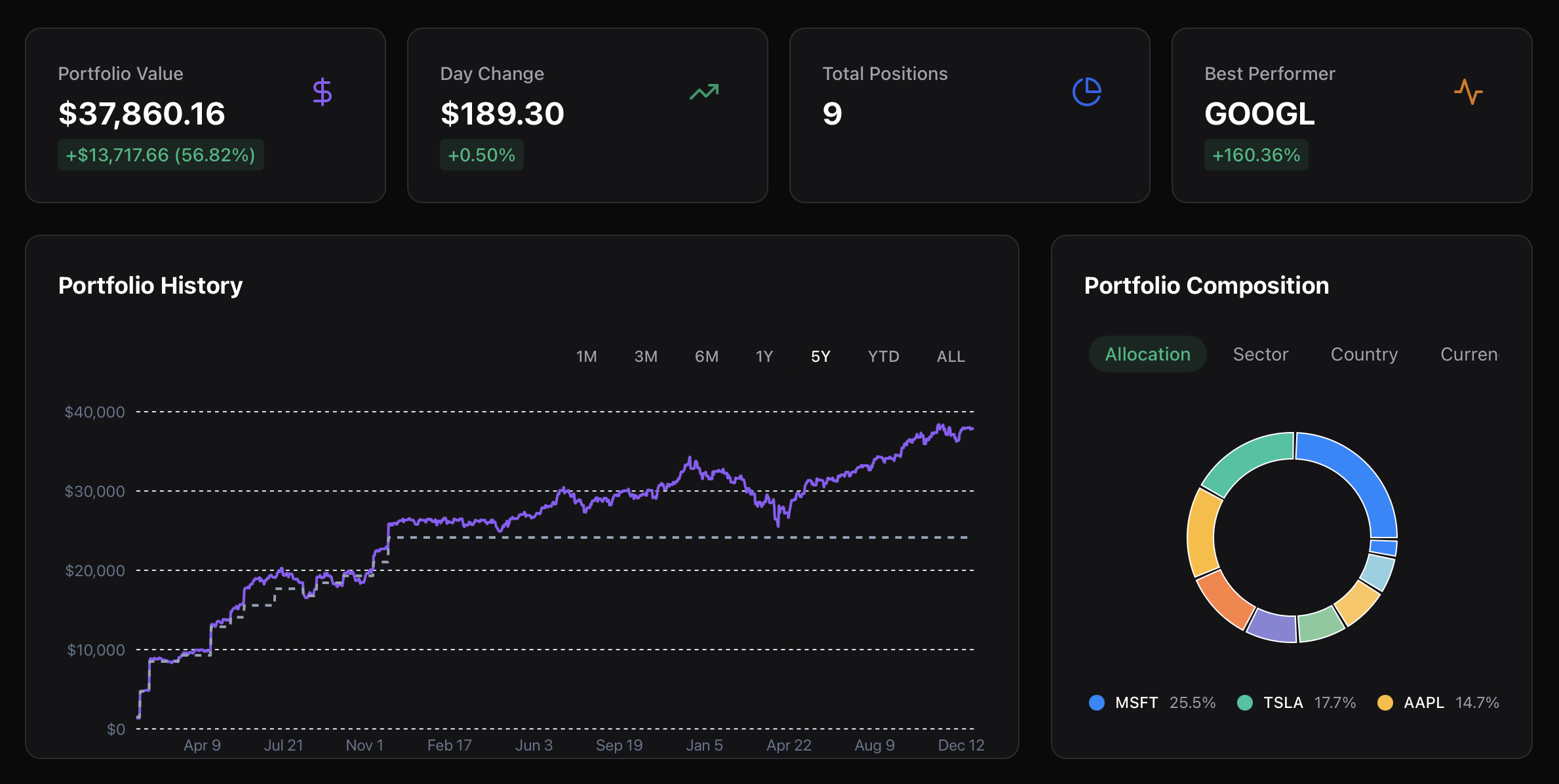Switch allocation view to Sector
Screen dimensions: 1559x784
click(1260, 354)
